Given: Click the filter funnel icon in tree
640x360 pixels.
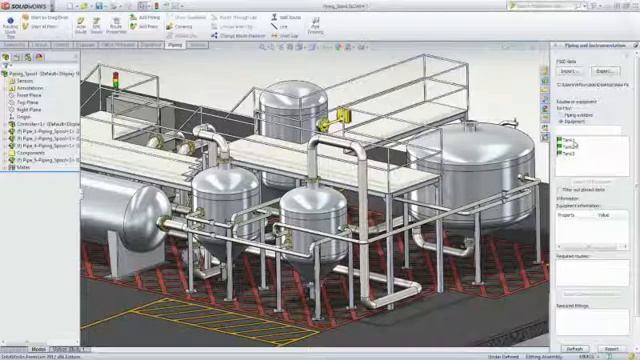Looking at the screenshot, I should click(x=5, y=66).
